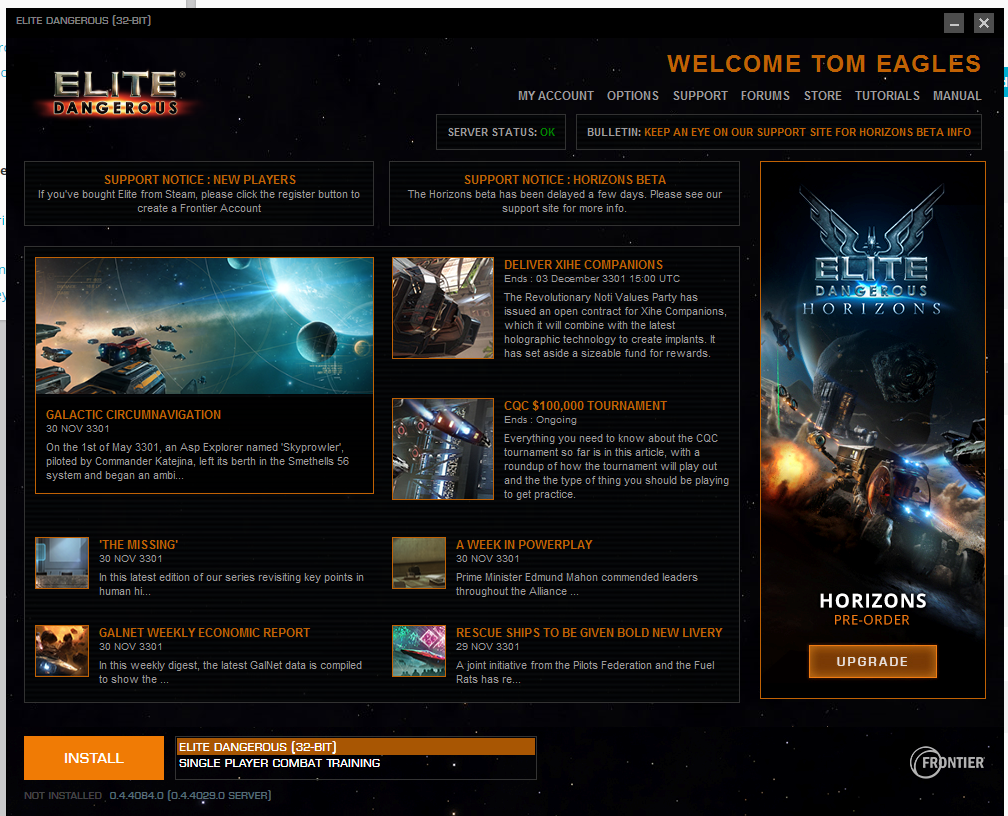1008x816 pixels.
Task: Open the Manual
Action: (x=957, y=96)
